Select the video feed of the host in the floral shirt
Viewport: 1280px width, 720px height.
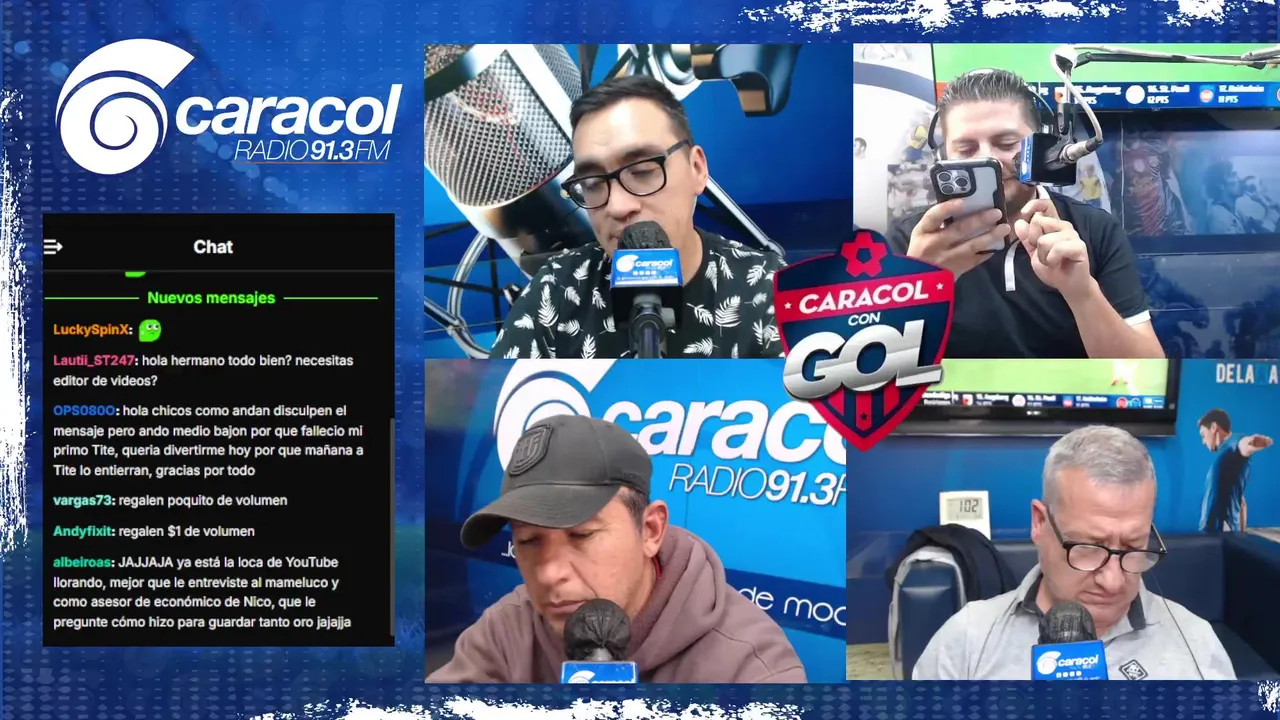point(638,201)
